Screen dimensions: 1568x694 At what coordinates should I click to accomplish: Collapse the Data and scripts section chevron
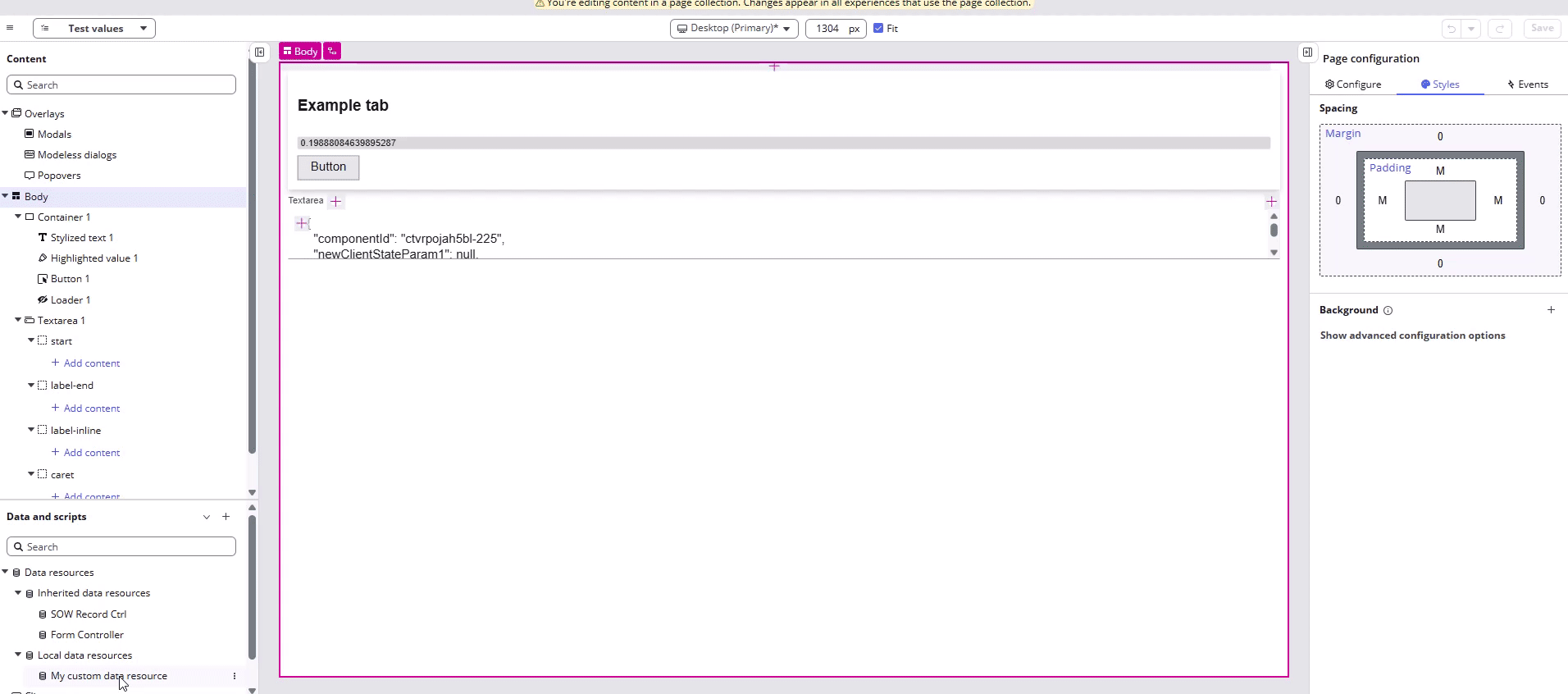click(x=207, y=517)
